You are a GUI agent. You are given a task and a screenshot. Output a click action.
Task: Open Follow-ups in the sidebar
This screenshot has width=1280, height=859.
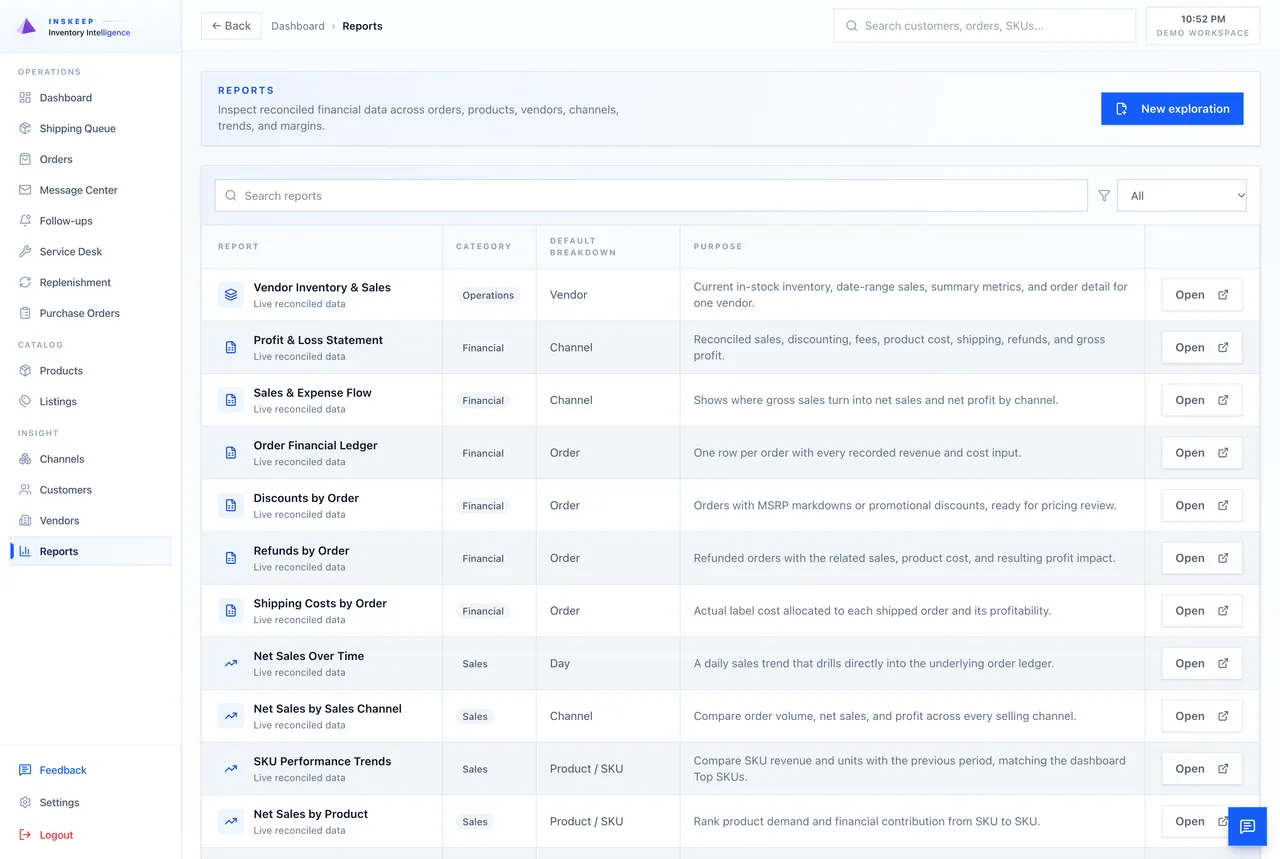tap(90, 221)
